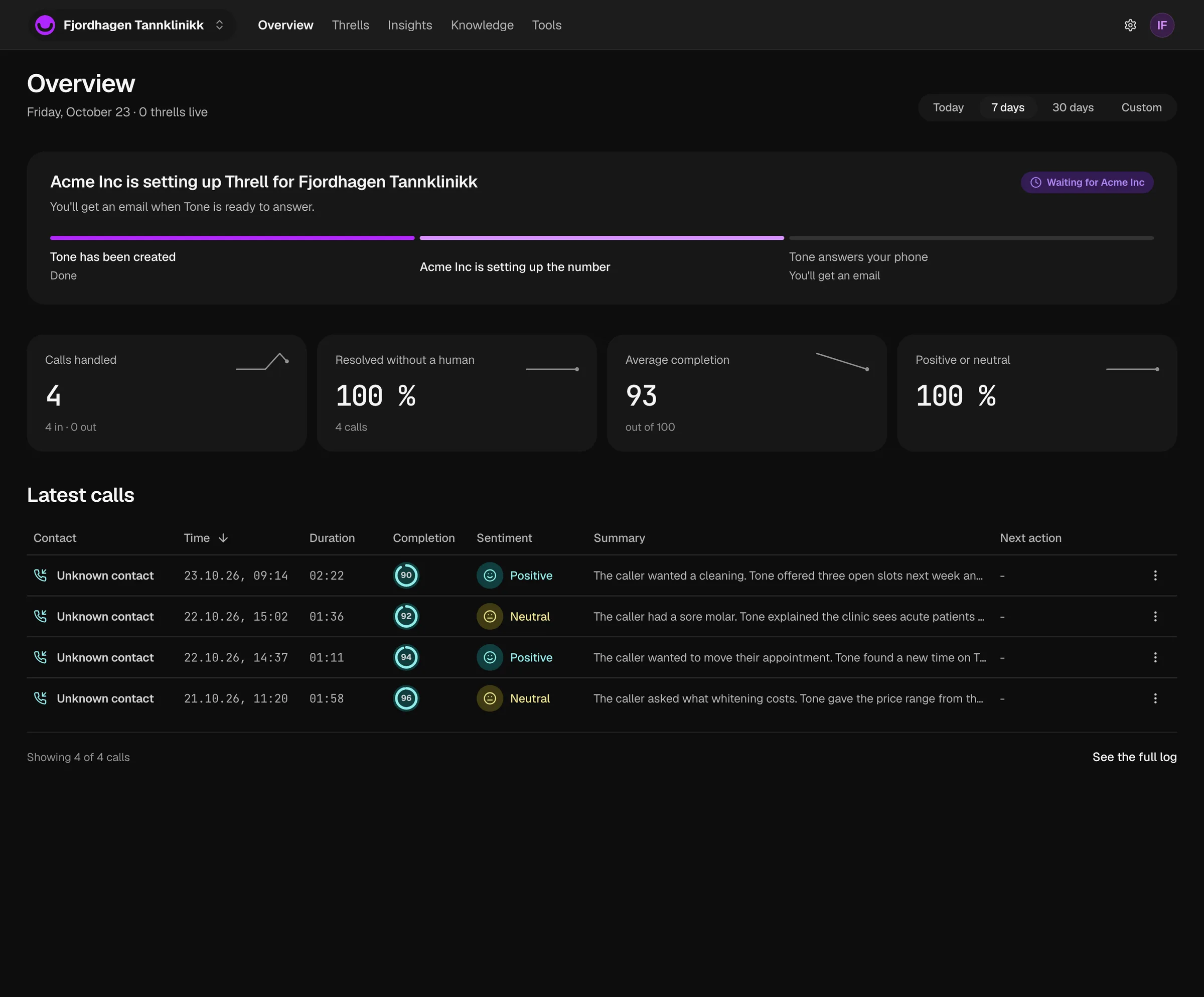
Task: Click the completion ring showing 96
Action: pos(406,698)
